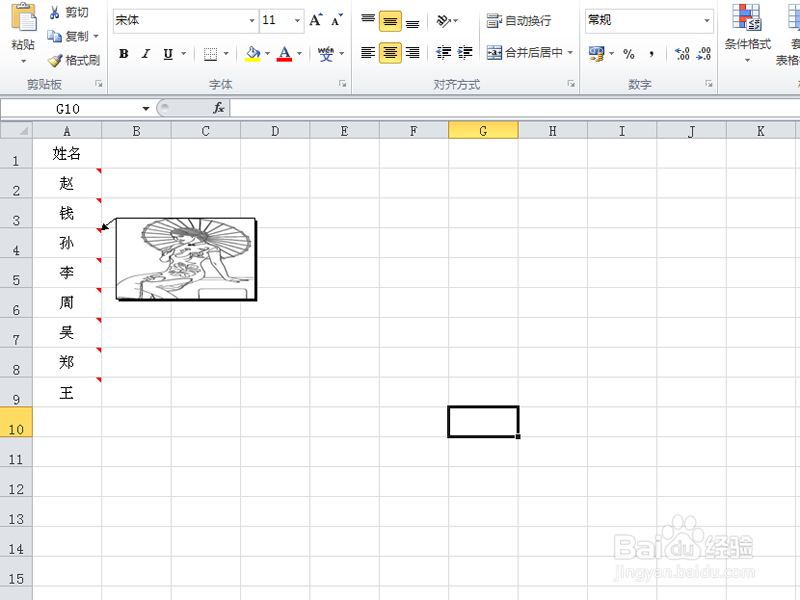This screenshot has height=600, width=800.
Task: Click increase decimal icon
Action: pos(682,54)
